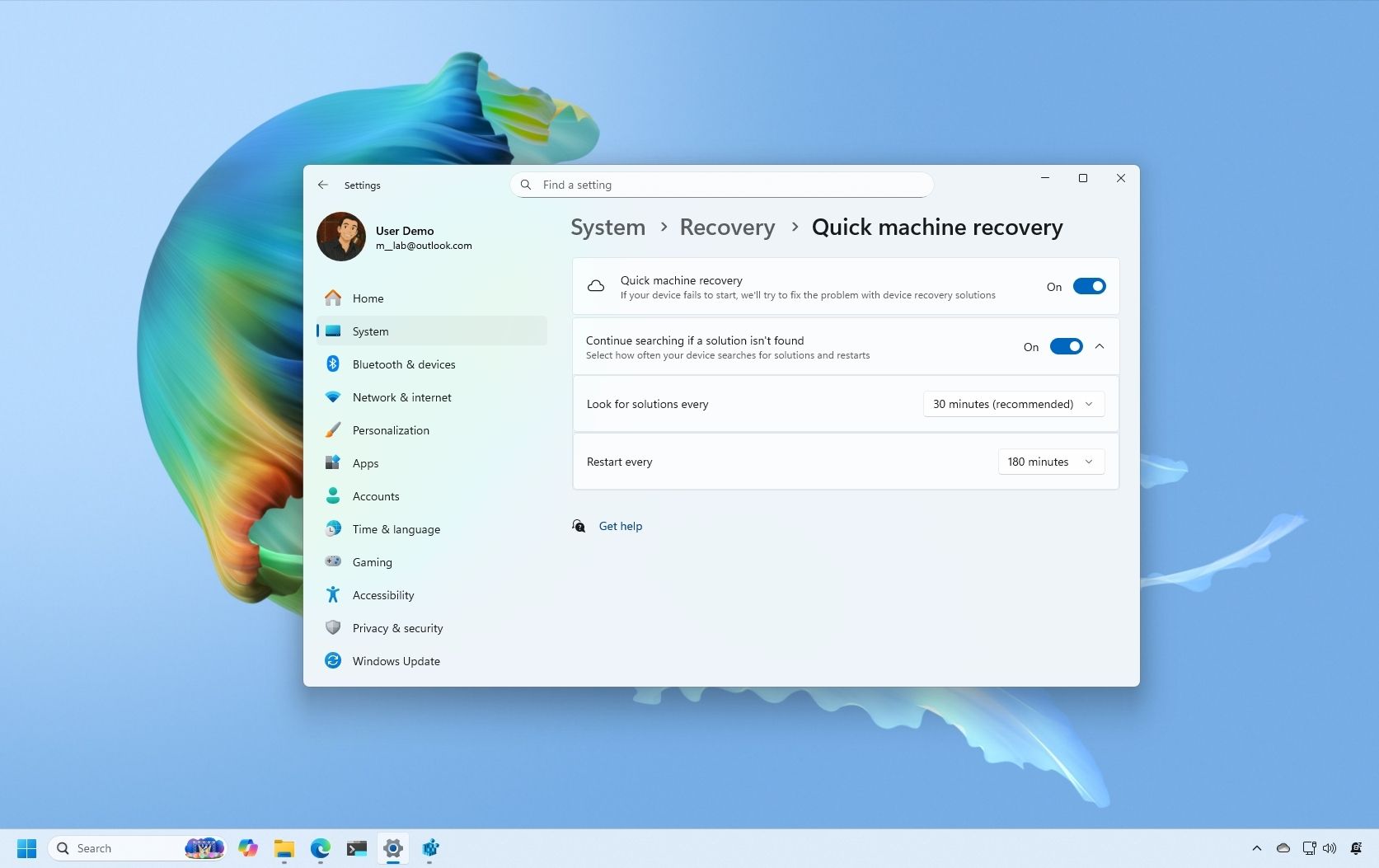This screenshot has height=868, width=1379.
Task: Click User Demo account profile picture
Action: tap(340, 237)
